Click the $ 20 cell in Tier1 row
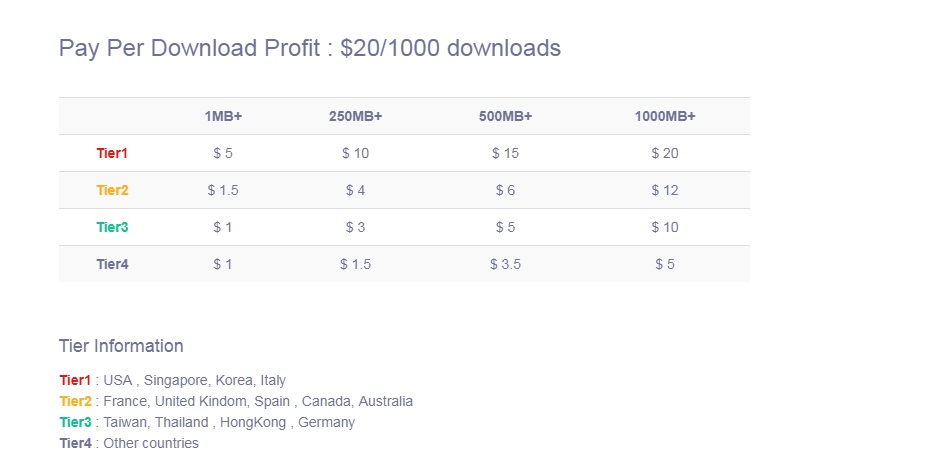The width and height of the screenshot is (948, 458). (664, 153)
